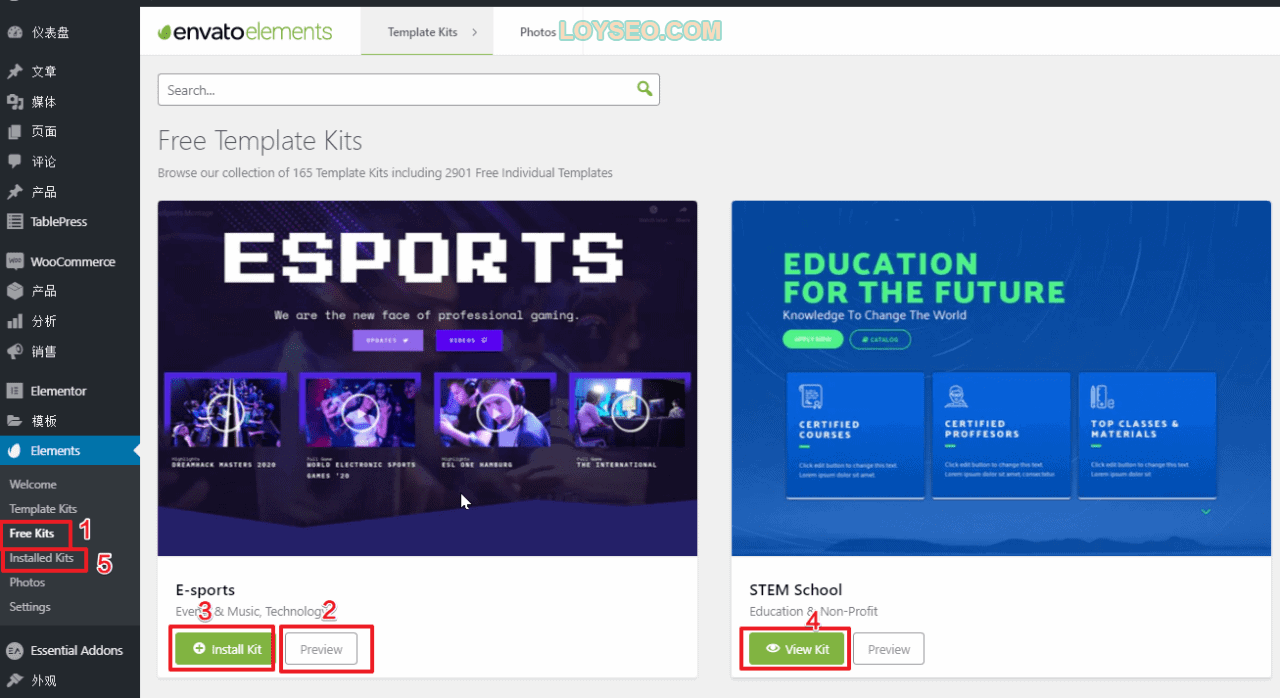
Task: Click Preview for the E-sports kit
Action: click(321, 649)
